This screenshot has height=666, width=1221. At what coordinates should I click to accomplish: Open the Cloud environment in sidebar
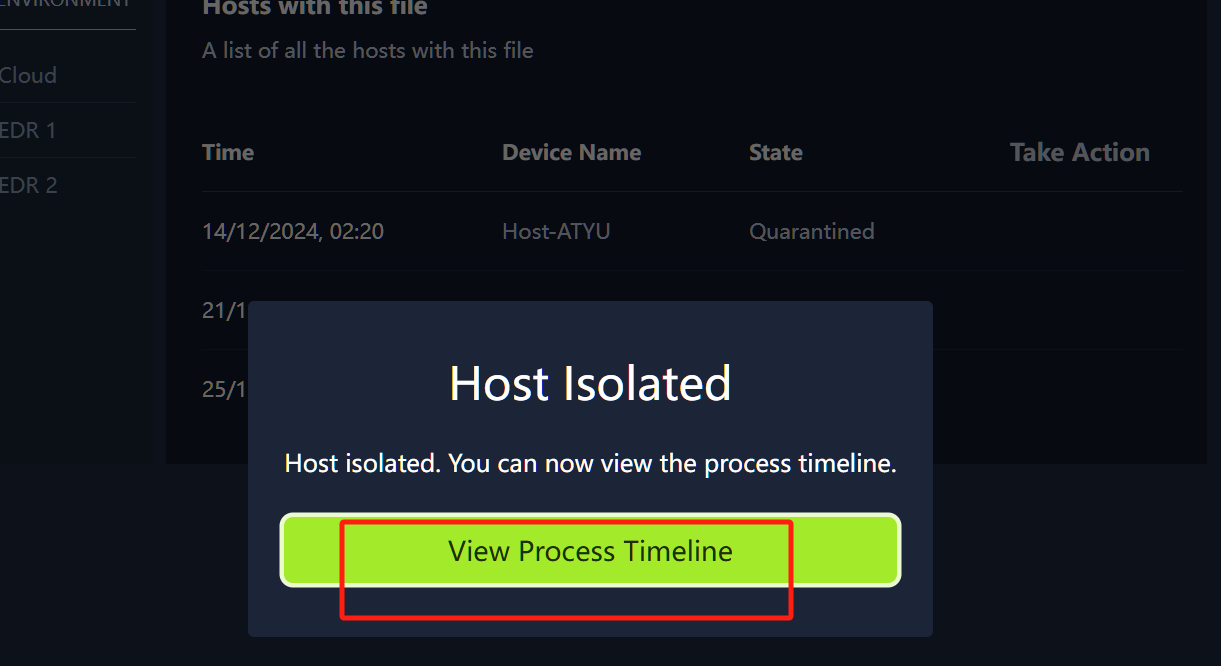point(28,76)
